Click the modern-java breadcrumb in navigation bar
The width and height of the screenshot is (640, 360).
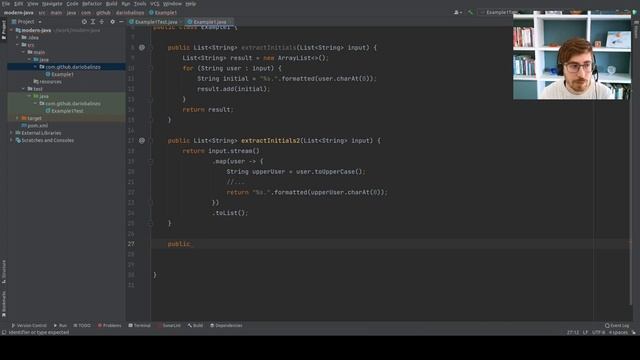[x=19, y=13]
